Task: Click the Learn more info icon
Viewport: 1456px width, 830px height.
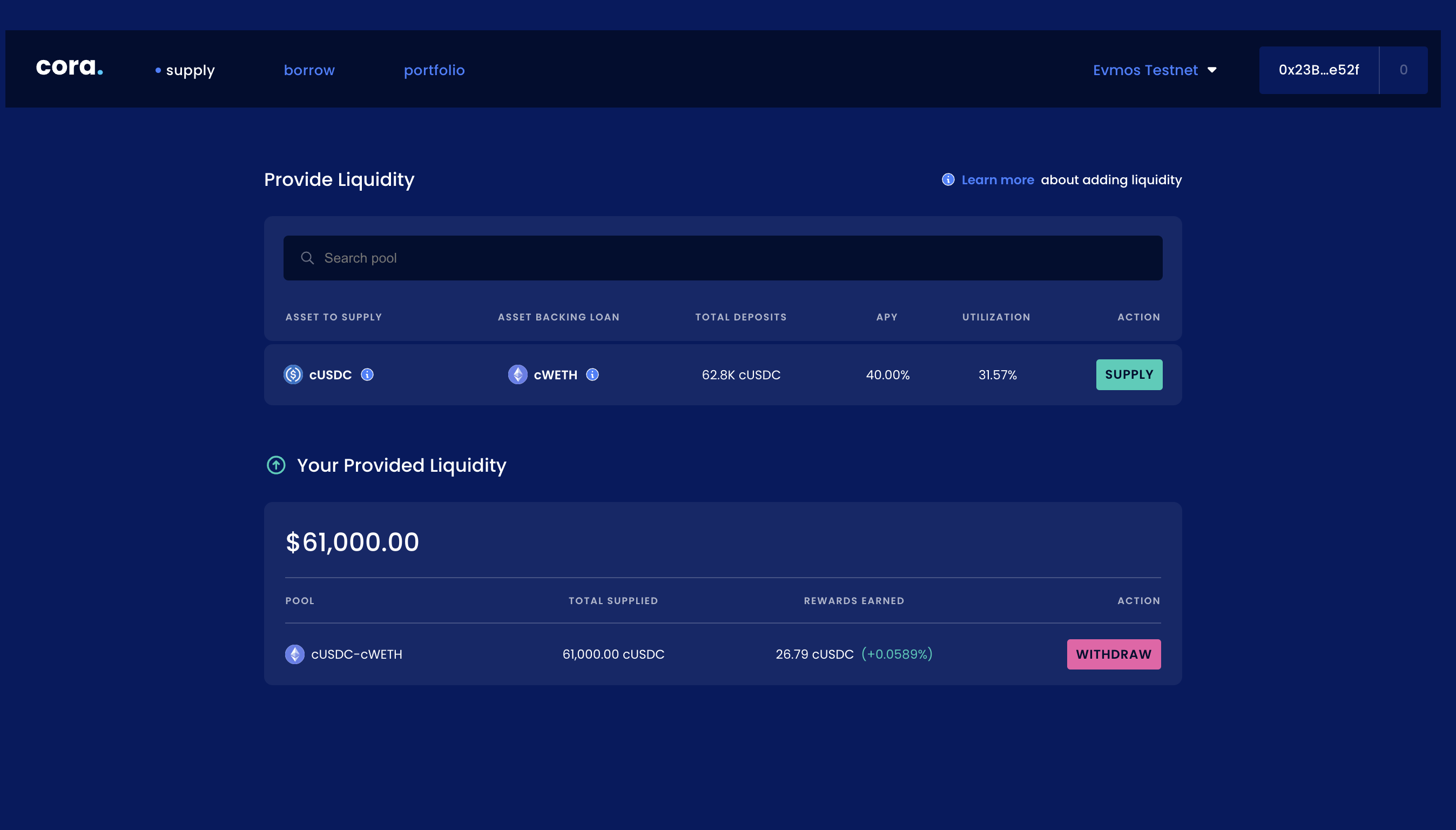Action: coord(948,179)
